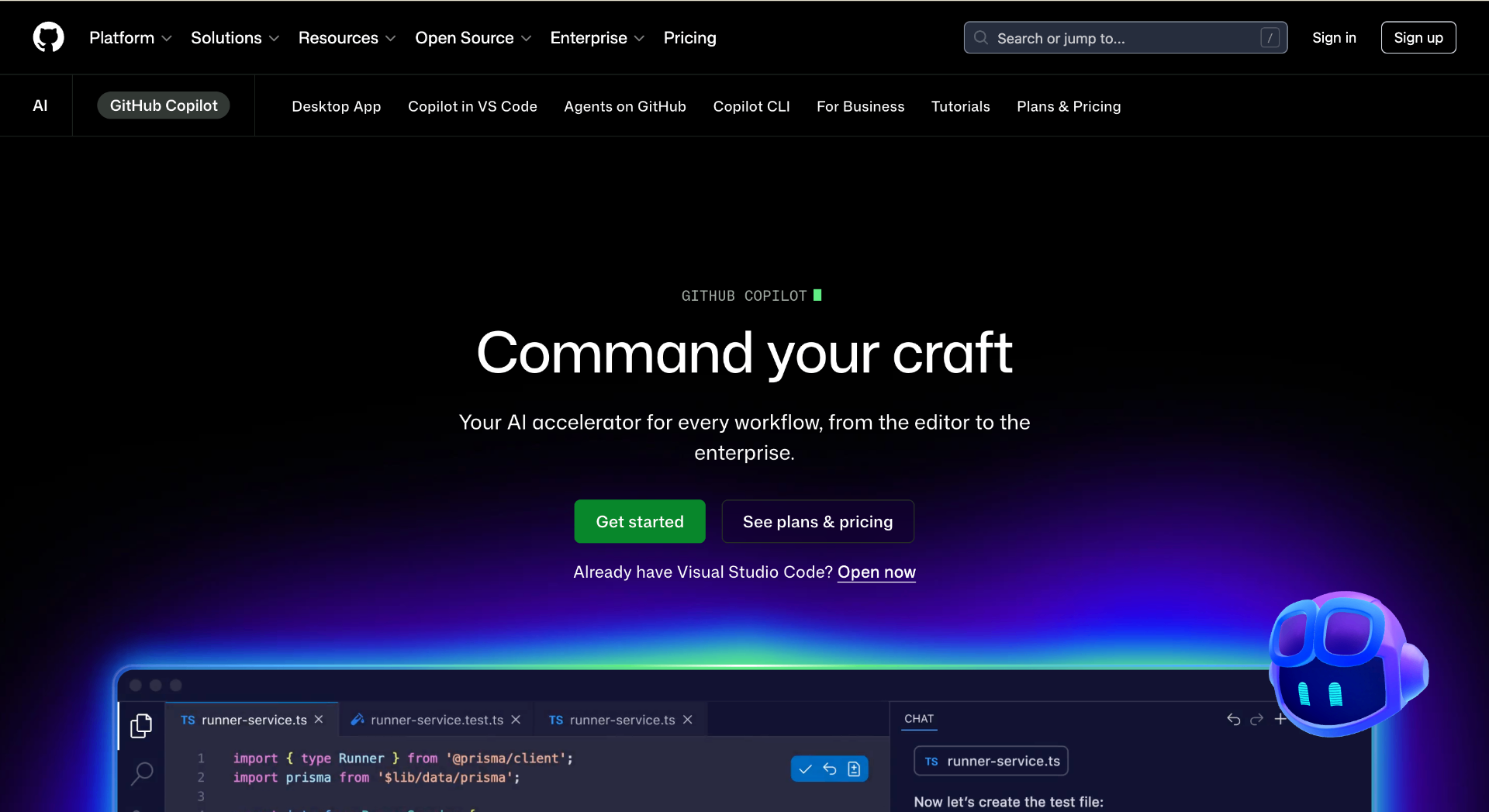Open the Pricing page from the top nav
Viewport: 1489px width, 812px height.
click(x=689, y=37)
